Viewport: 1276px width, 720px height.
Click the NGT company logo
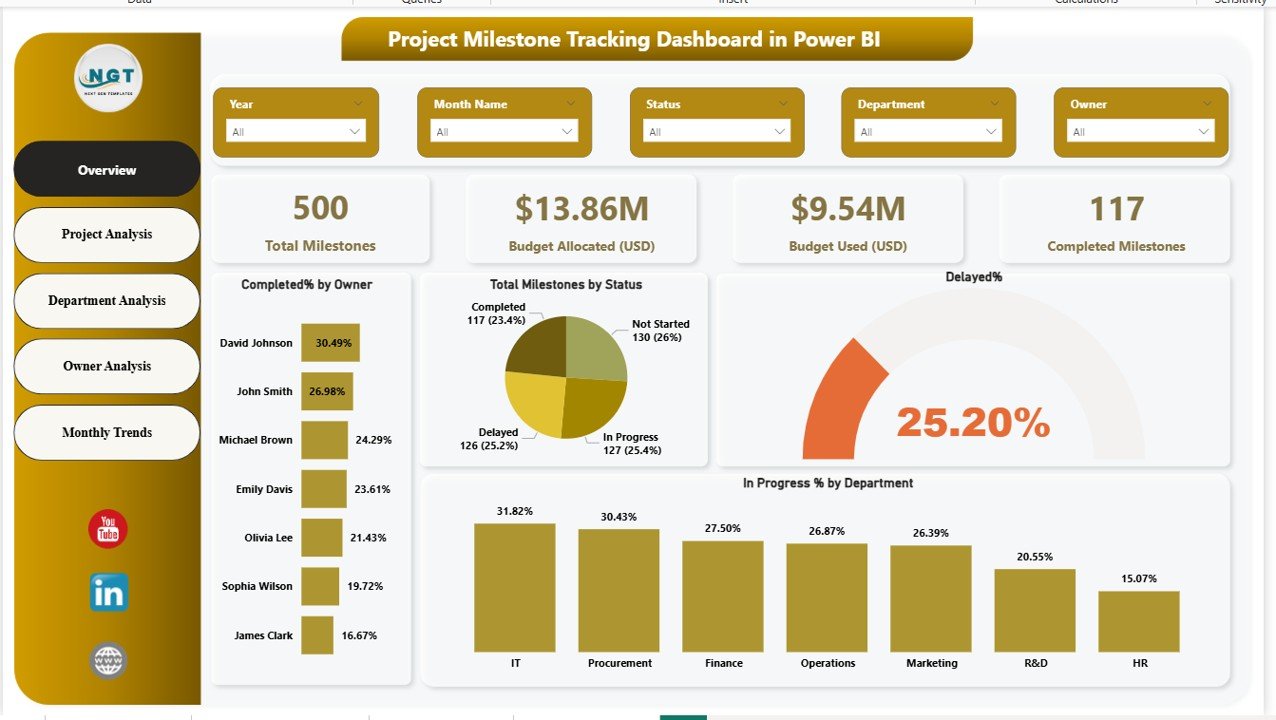[107, 78]
